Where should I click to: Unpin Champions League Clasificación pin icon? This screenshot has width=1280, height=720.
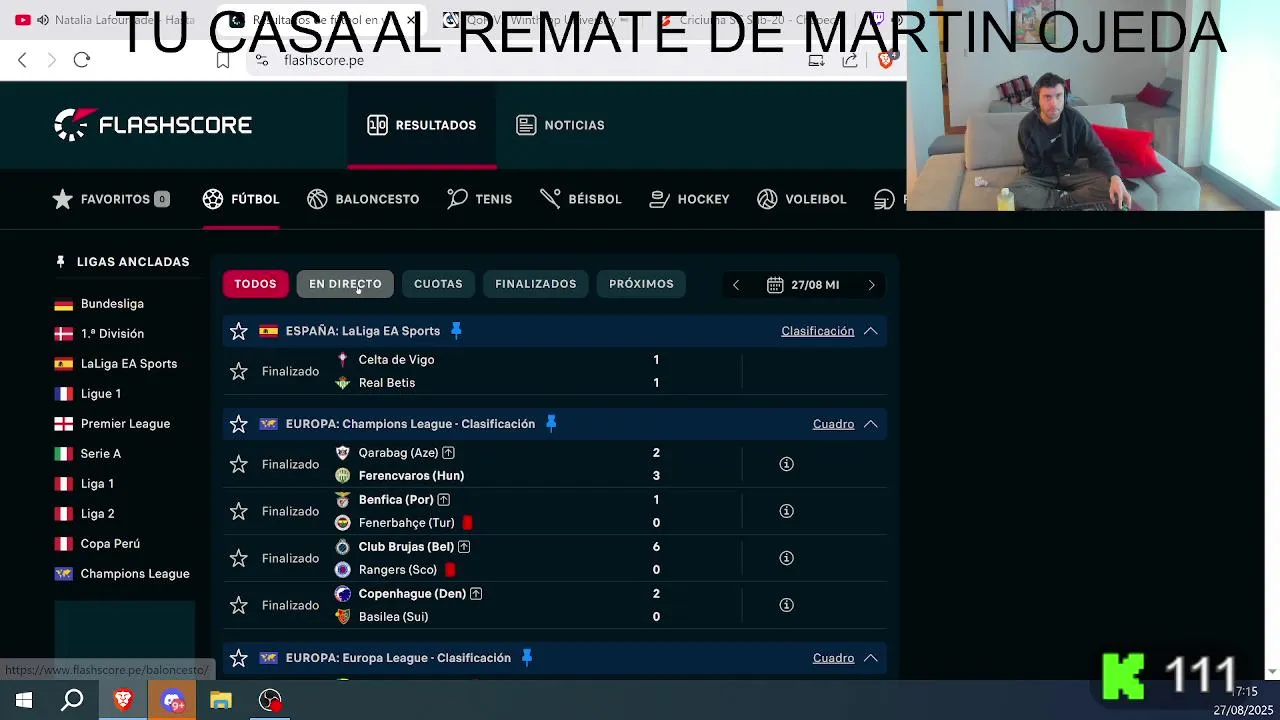pyautogui.click(x=551, y=424)
